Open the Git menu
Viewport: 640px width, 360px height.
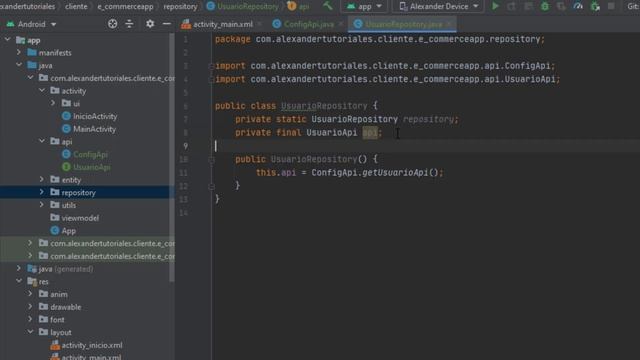pyautogui.click(x=633, y=6)
